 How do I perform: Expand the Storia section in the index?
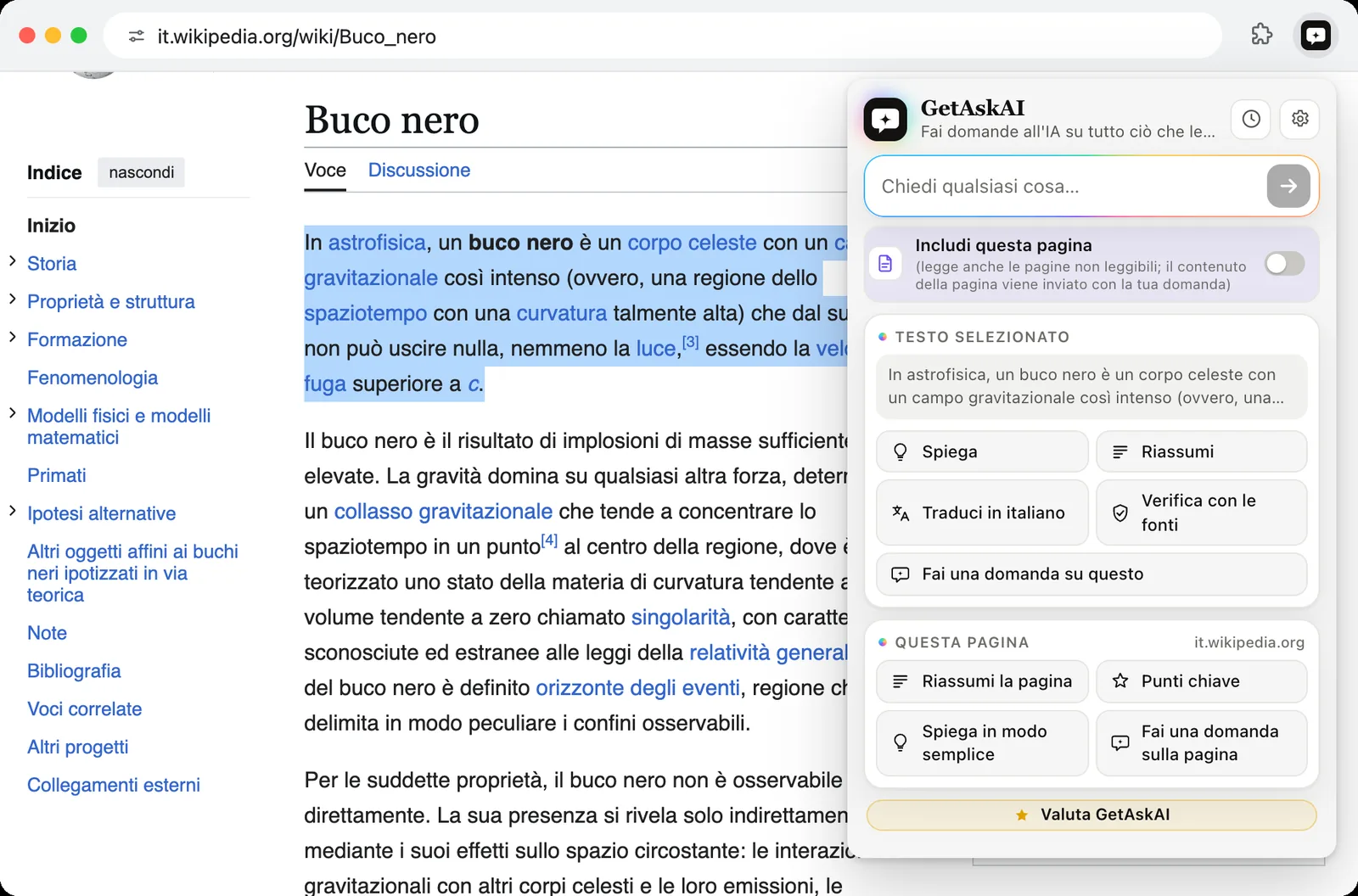(x=13, y=261)
